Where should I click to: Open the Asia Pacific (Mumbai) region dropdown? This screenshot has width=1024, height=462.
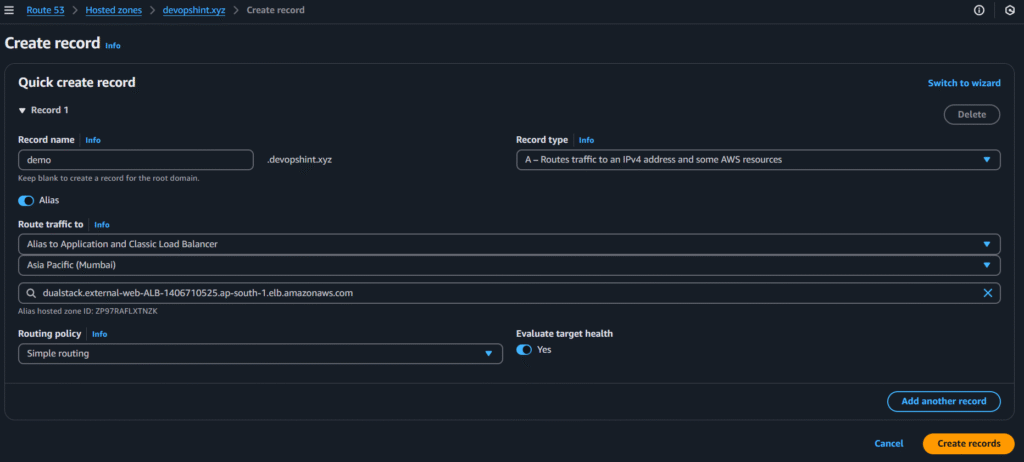coord(509,265)
